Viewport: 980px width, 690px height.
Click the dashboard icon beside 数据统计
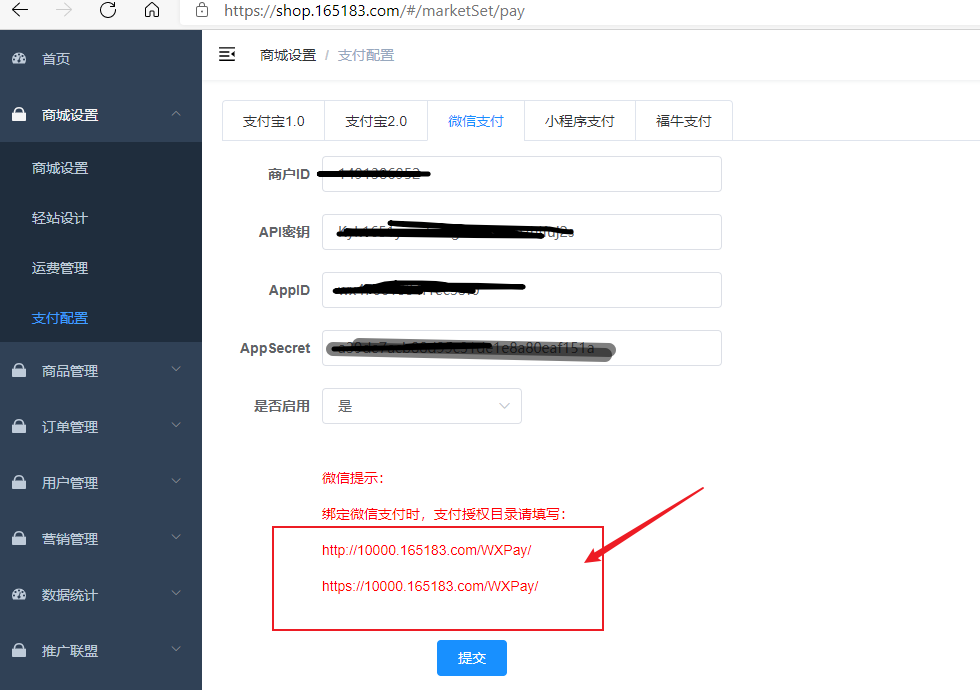coord(19,595)
